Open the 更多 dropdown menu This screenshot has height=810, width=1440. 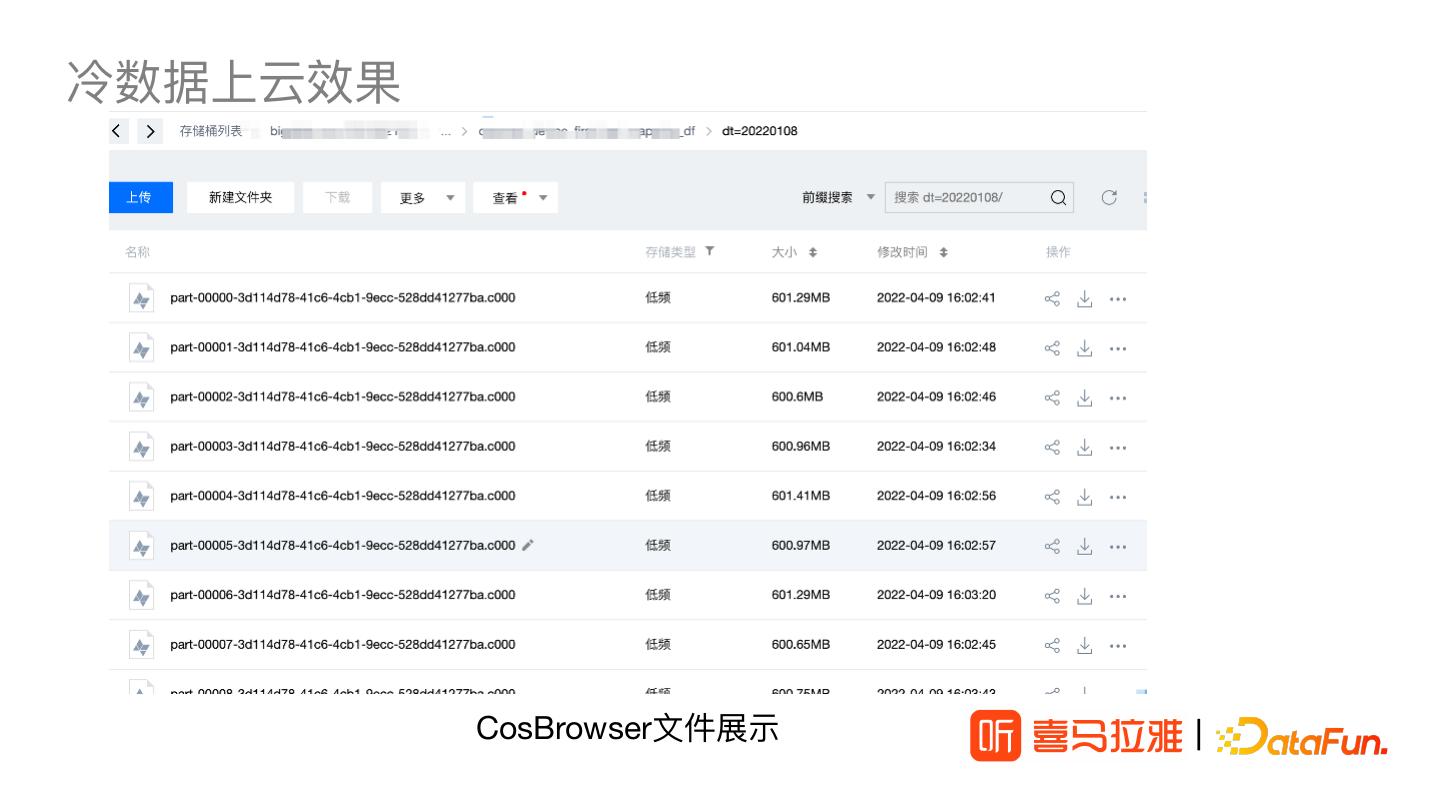(x=419, y=198)
